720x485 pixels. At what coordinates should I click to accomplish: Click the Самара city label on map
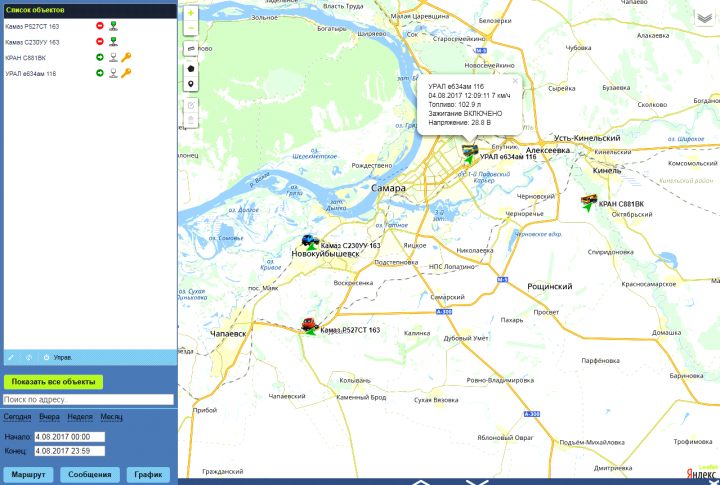click(388, 188)
